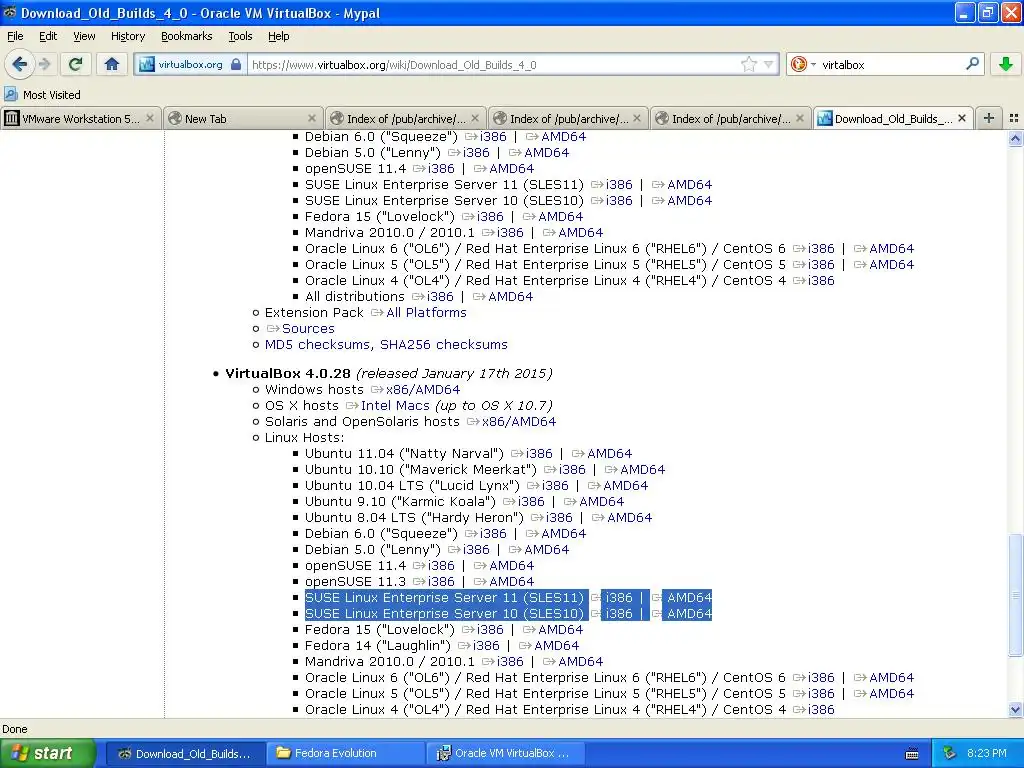This screenshot has height=768, width=1024.
Task: Open the MD5 checksums link
Action: click(318, 345)
